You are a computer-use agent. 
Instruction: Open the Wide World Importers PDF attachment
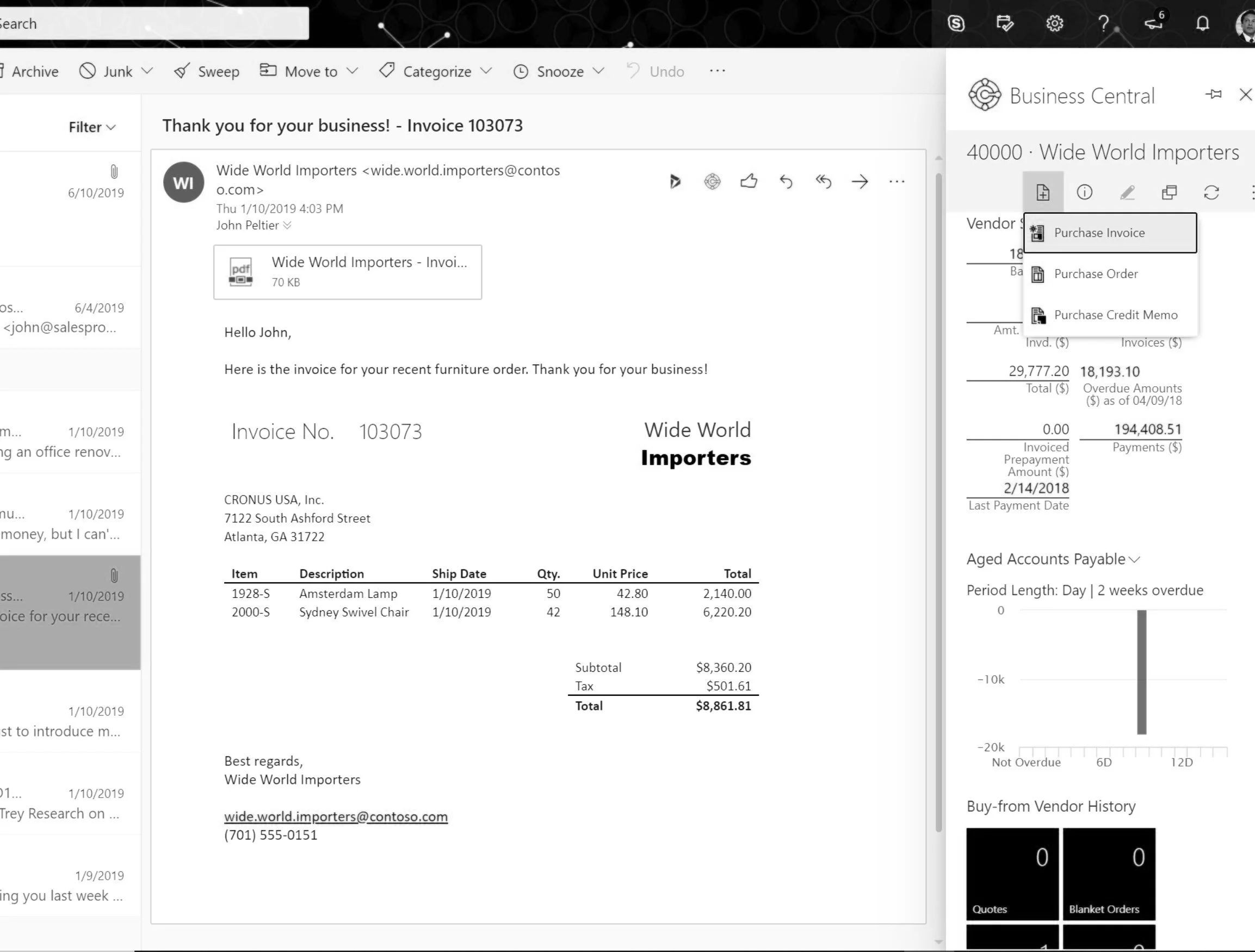pos(348,273)
